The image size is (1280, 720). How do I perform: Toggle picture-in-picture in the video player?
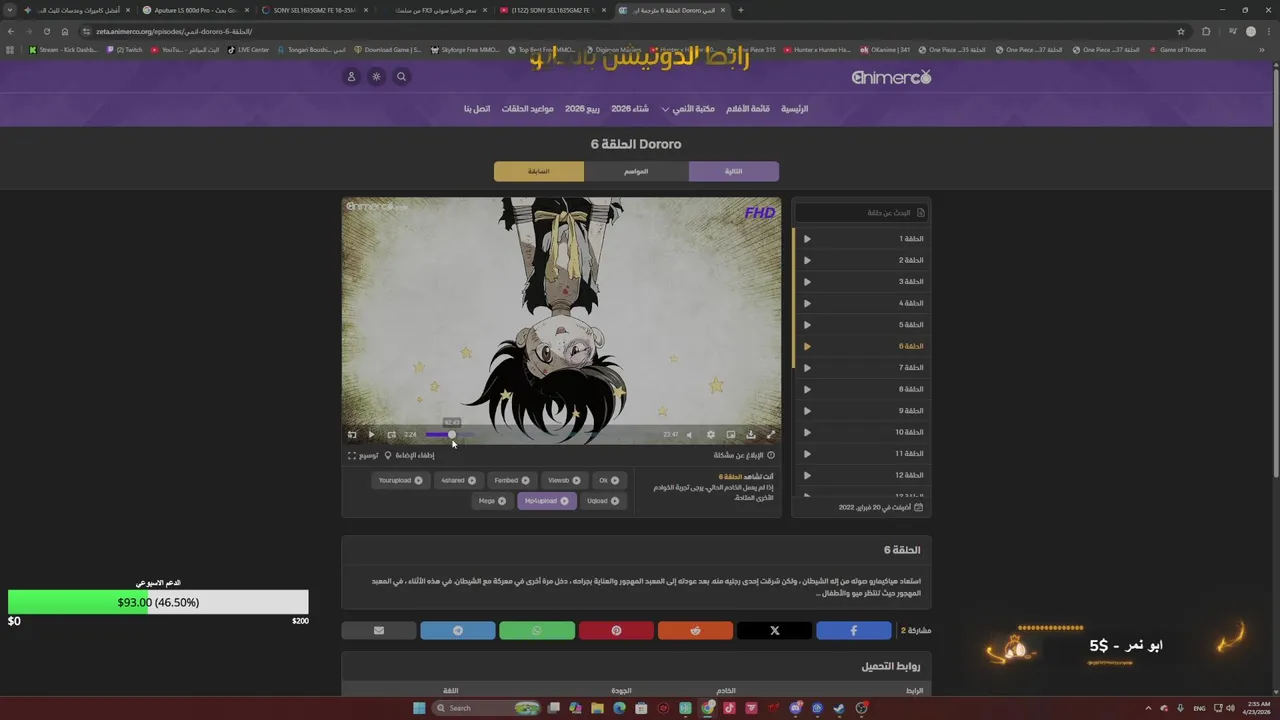click(x=731, y=435)
